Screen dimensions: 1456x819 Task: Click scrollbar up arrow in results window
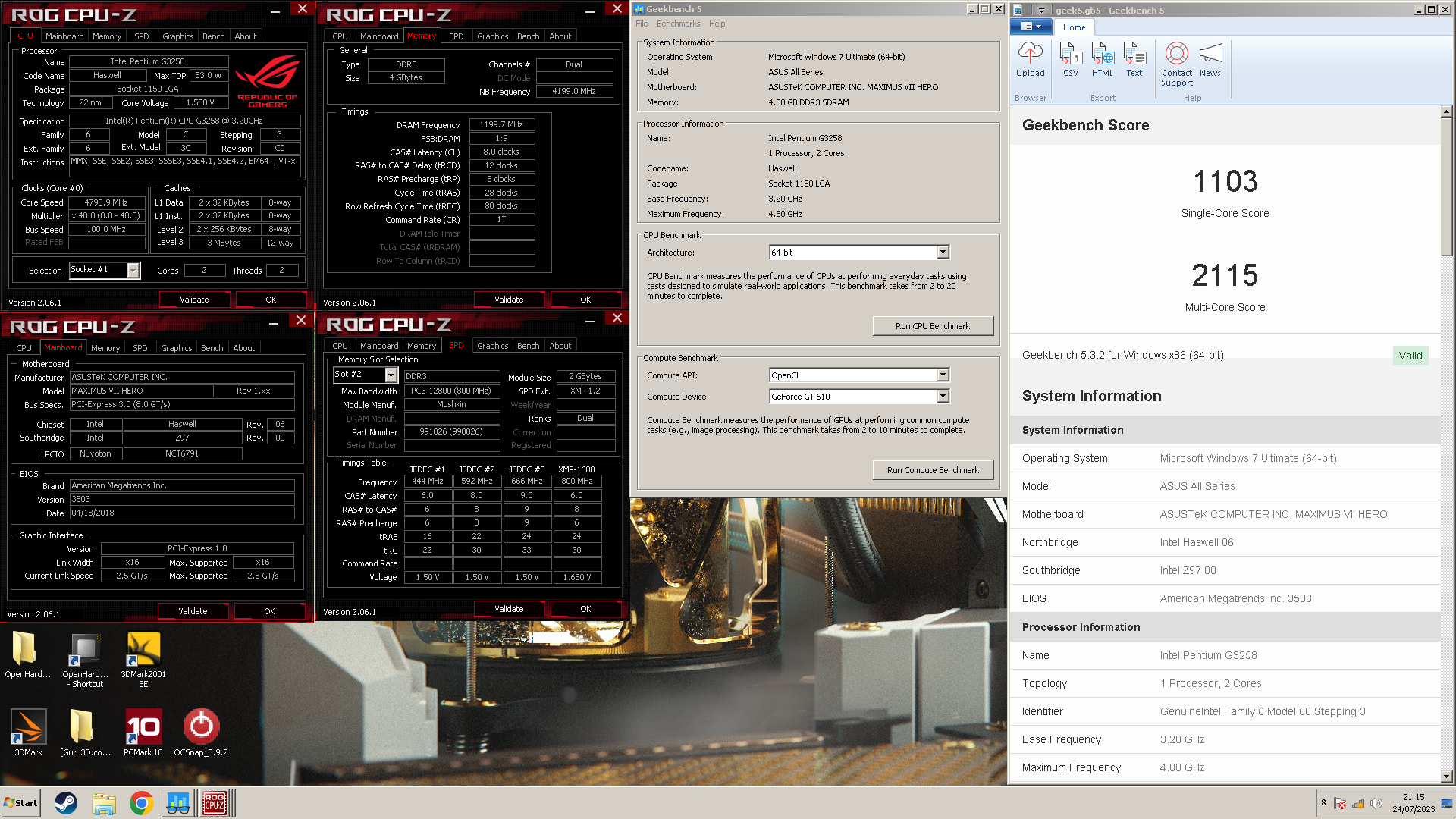coord(1446,111)
